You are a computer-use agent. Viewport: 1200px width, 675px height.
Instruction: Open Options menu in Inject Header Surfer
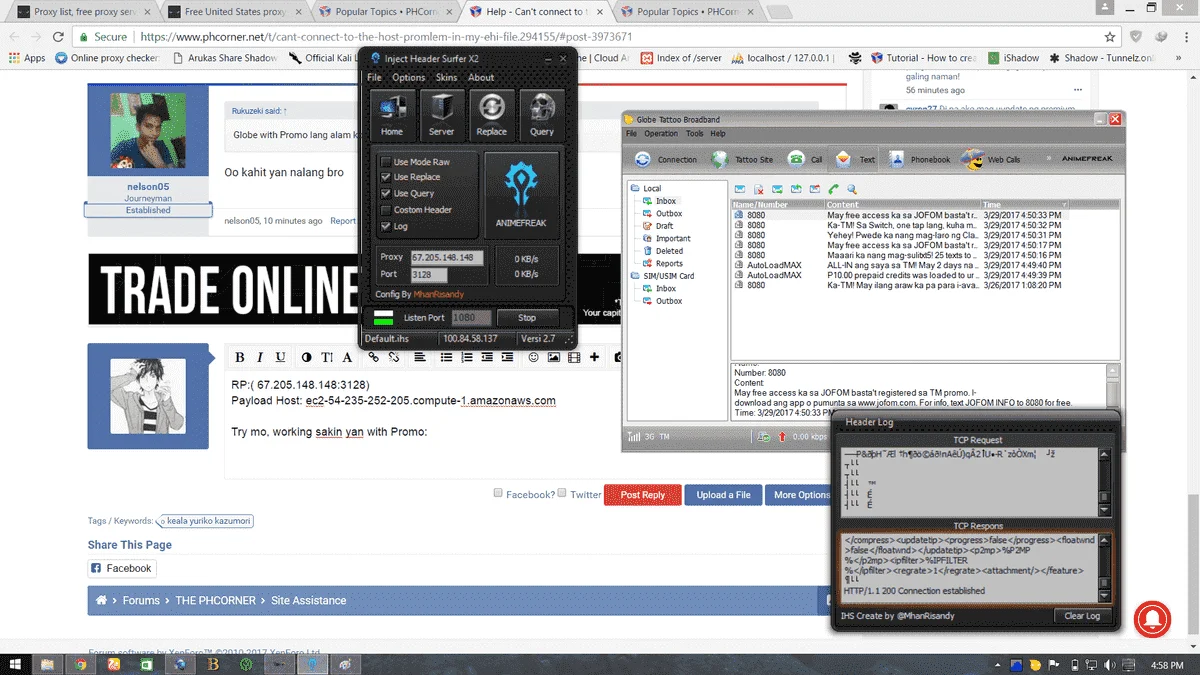pyautogui.click(x=408, y=77)
